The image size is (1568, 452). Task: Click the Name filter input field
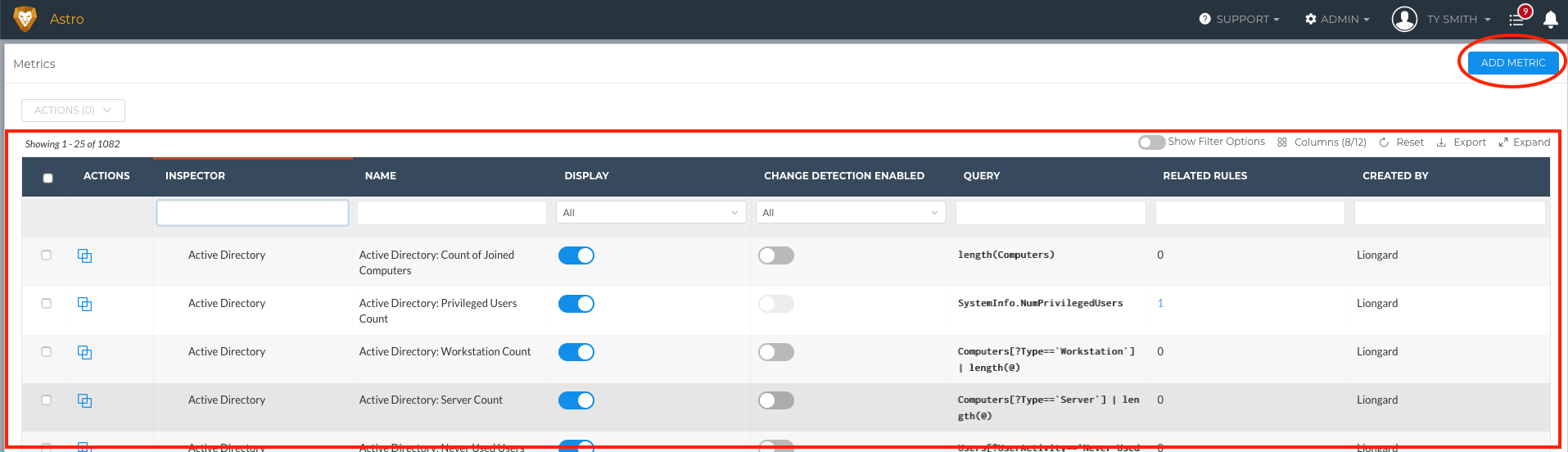(x=452, y=213)
